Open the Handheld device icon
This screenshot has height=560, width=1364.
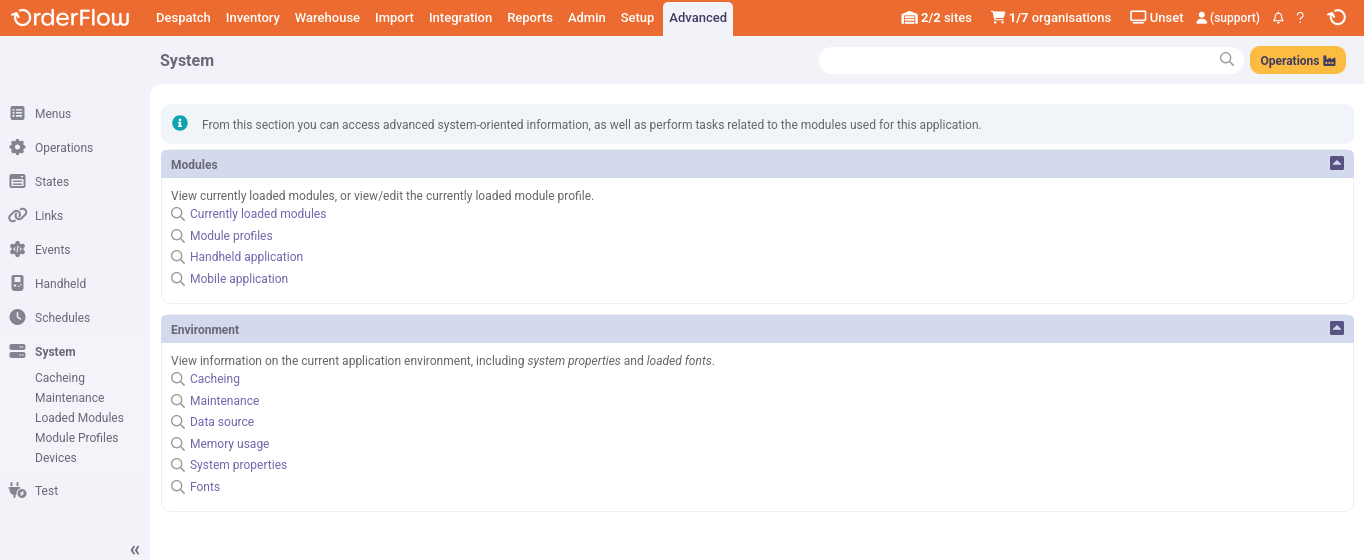tap(17, 284)
